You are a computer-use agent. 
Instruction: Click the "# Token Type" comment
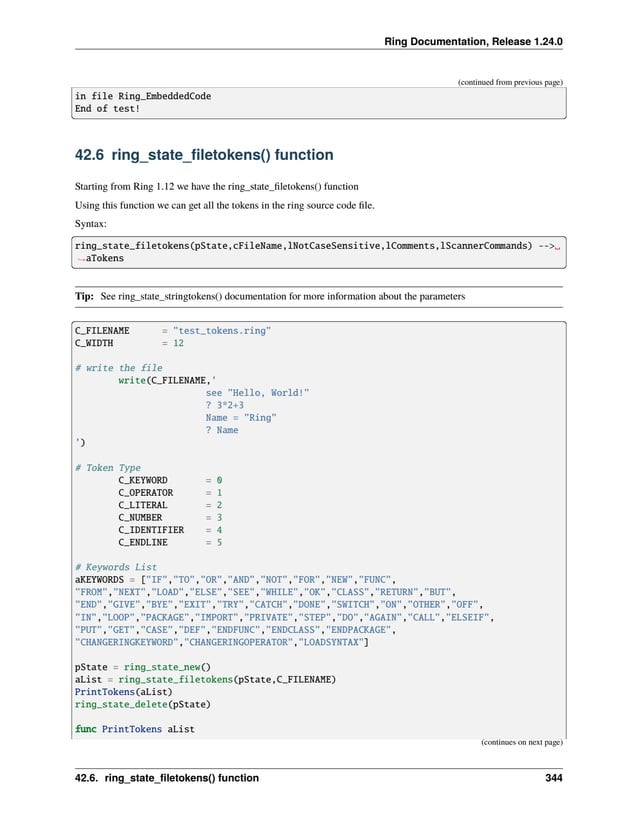pos(107,468)
